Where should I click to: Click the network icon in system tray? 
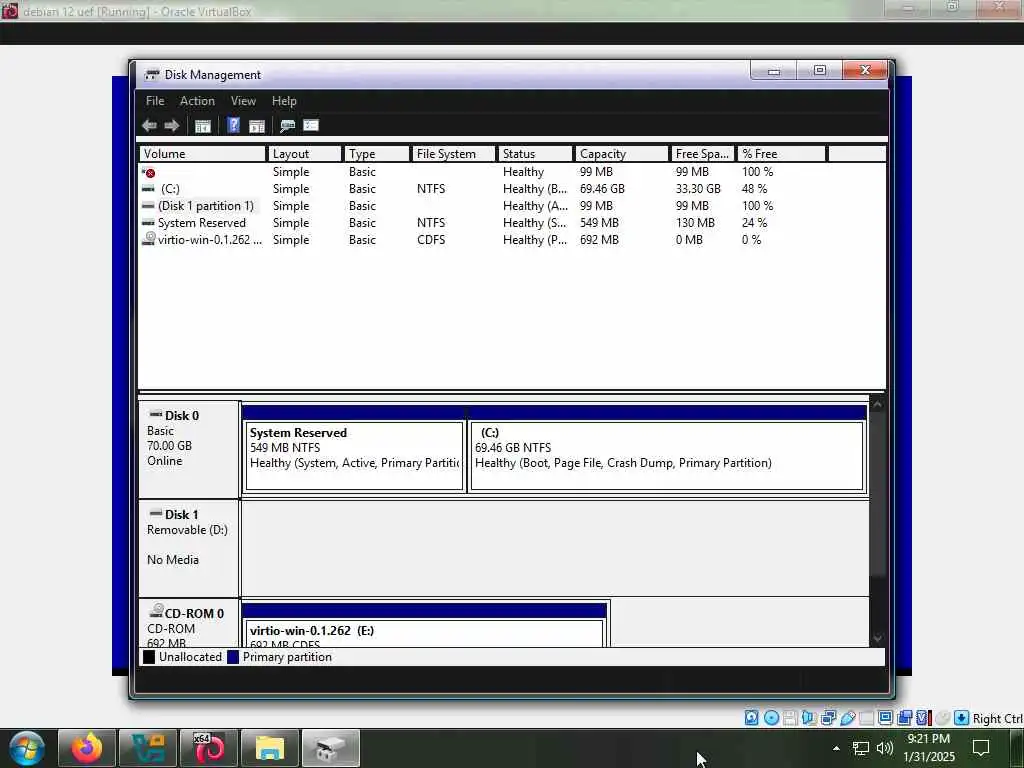[861, 748]
